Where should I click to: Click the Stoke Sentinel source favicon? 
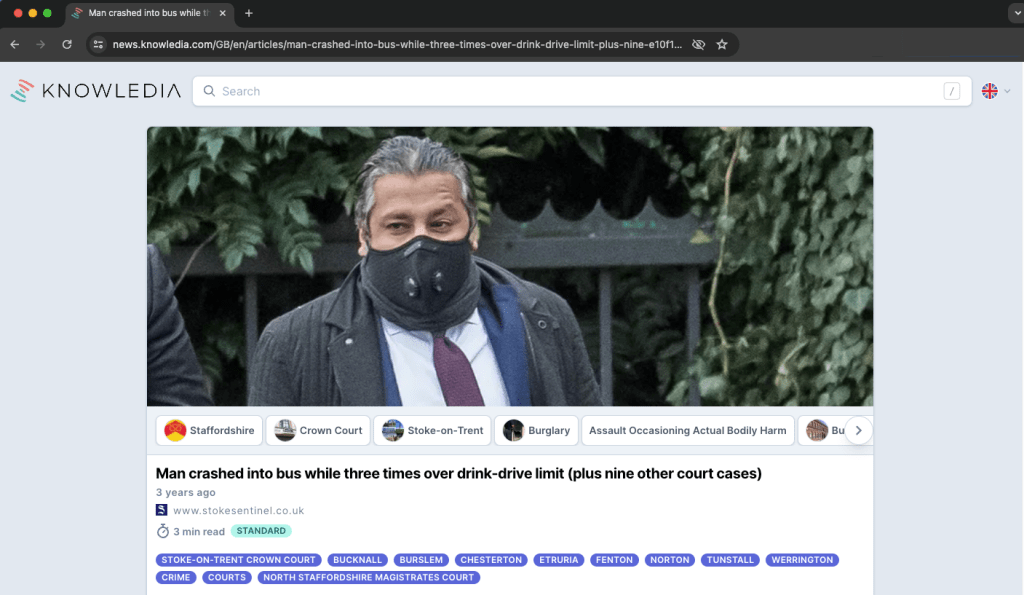coord(162,510)
